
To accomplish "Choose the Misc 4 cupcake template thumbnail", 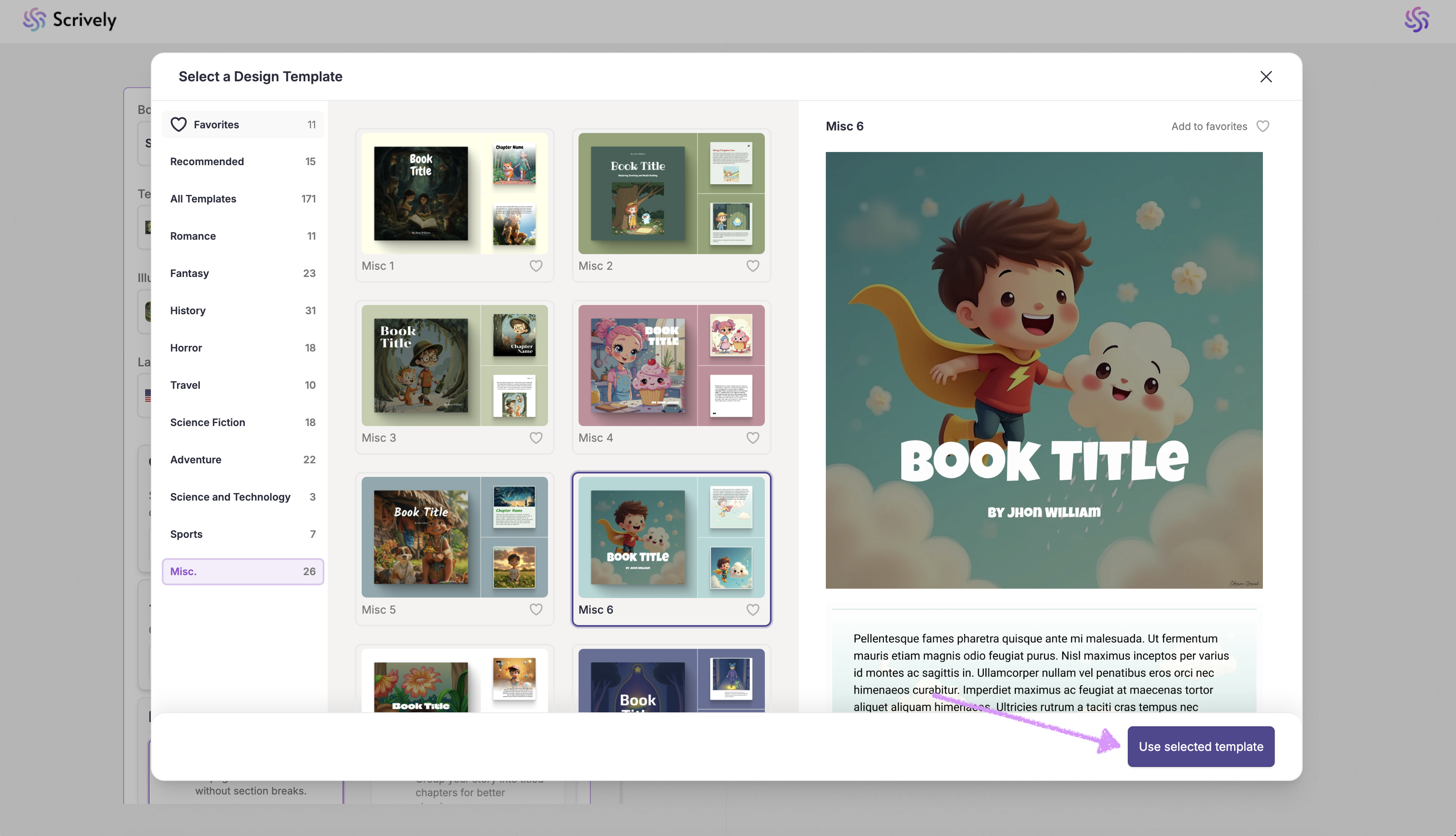I will click(670, 365).
